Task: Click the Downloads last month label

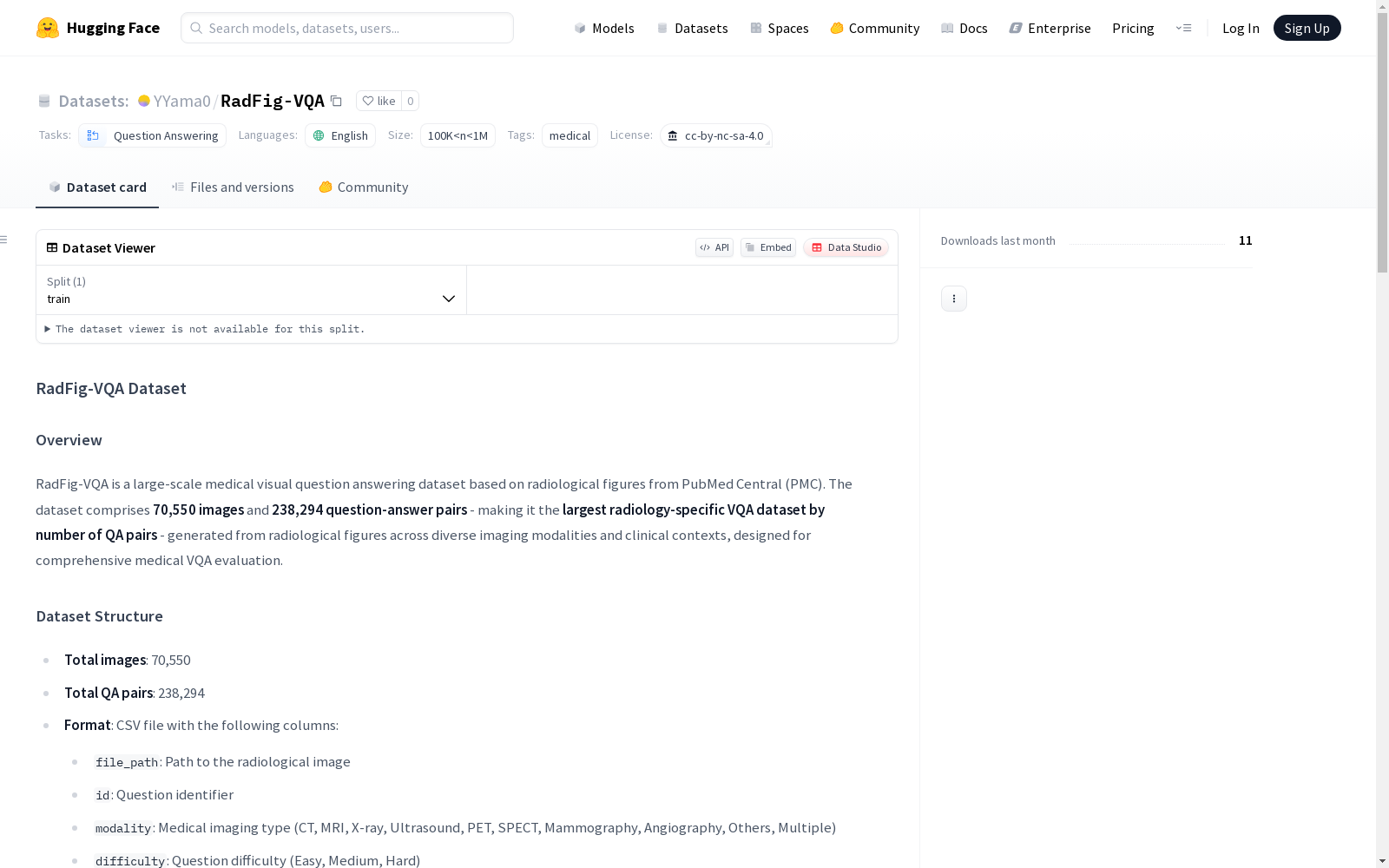Action: [998, 240]
